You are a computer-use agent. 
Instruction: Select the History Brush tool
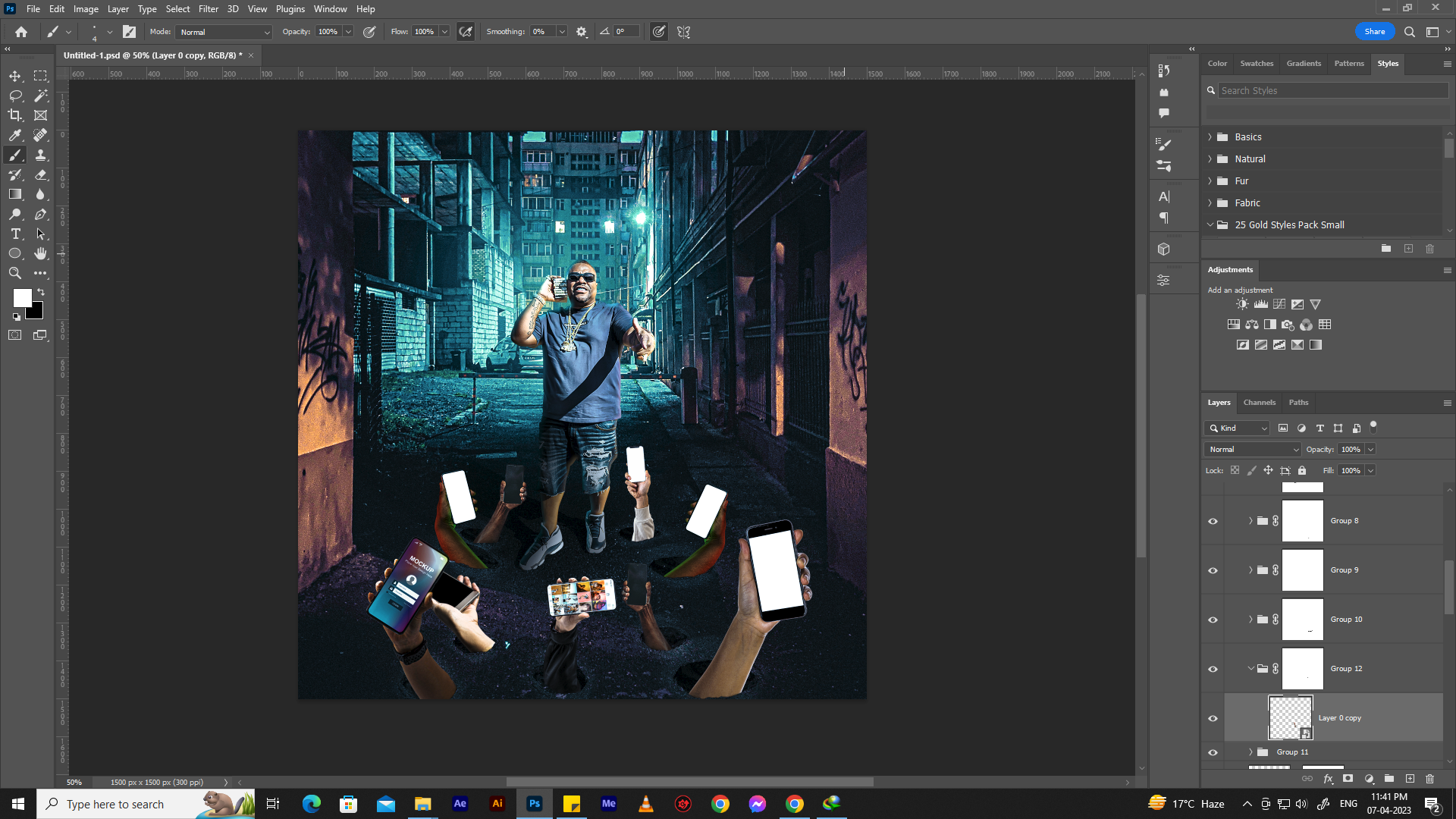[x=15, y=174]
